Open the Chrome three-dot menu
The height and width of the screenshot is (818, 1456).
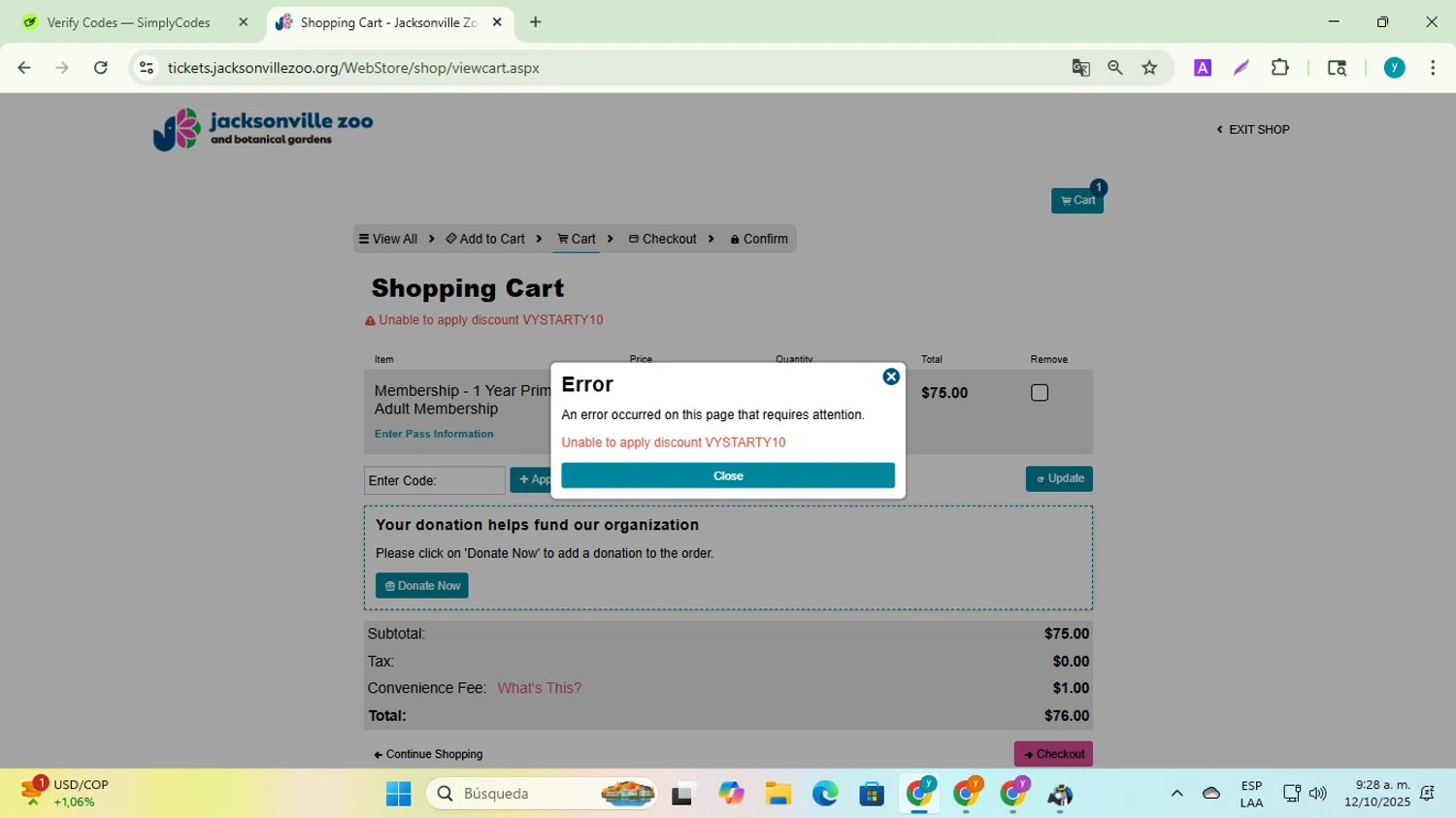coord(1433,68)
